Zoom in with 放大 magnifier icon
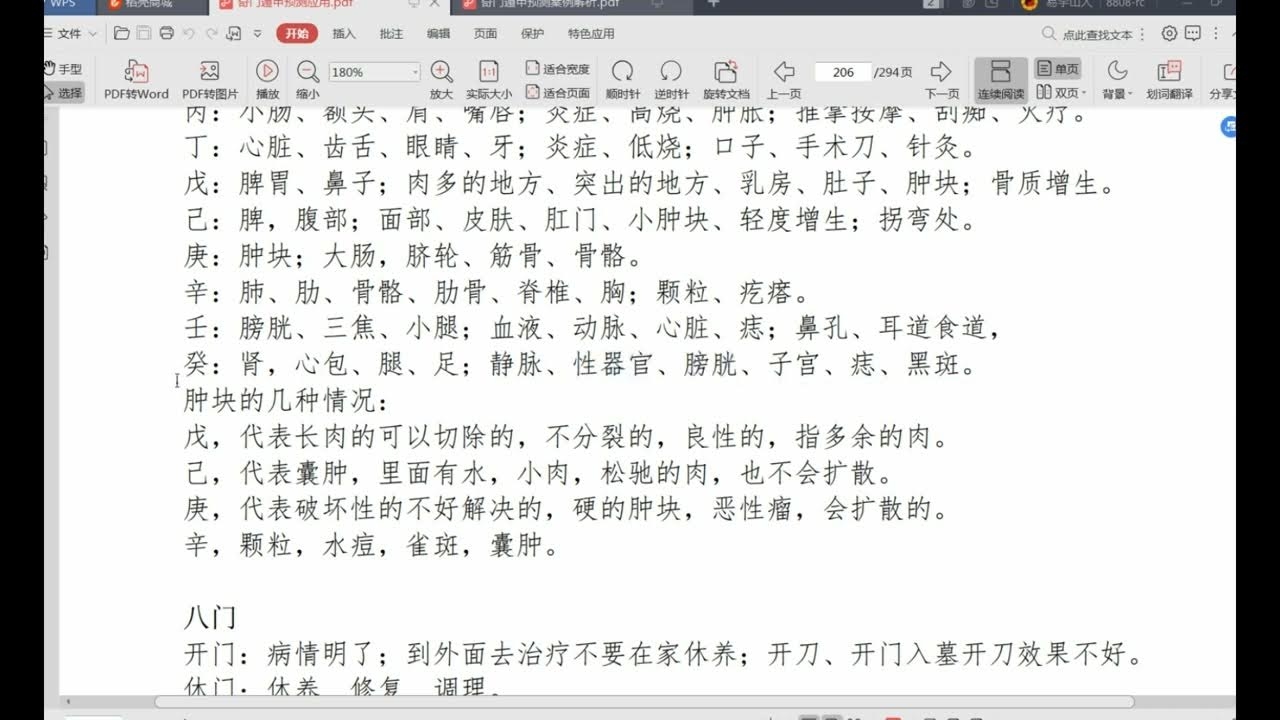Screen dimensions: 1280x720 441,78
